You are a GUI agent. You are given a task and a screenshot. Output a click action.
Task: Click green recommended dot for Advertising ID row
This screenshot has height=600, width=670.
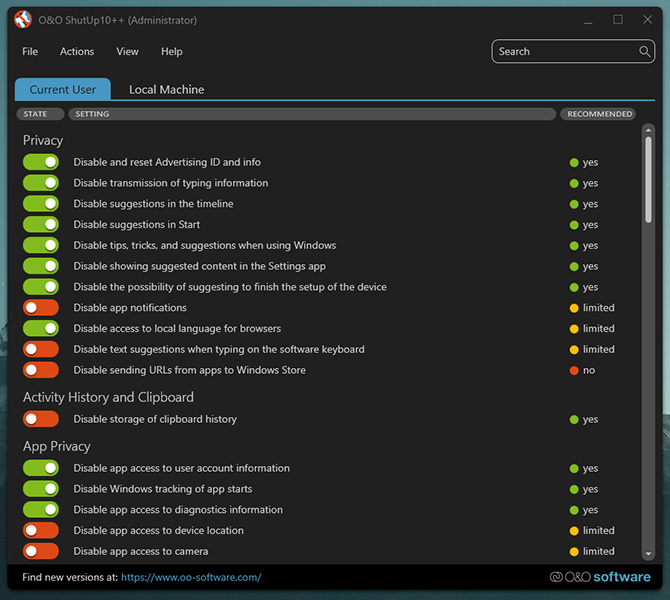(574, 162)
